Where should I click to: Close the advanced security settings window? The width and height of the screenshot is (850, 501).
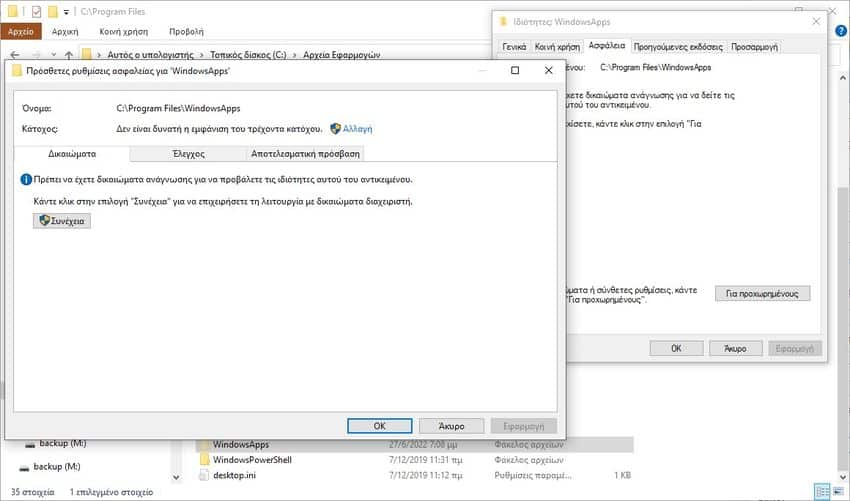[x=549, y=70]
